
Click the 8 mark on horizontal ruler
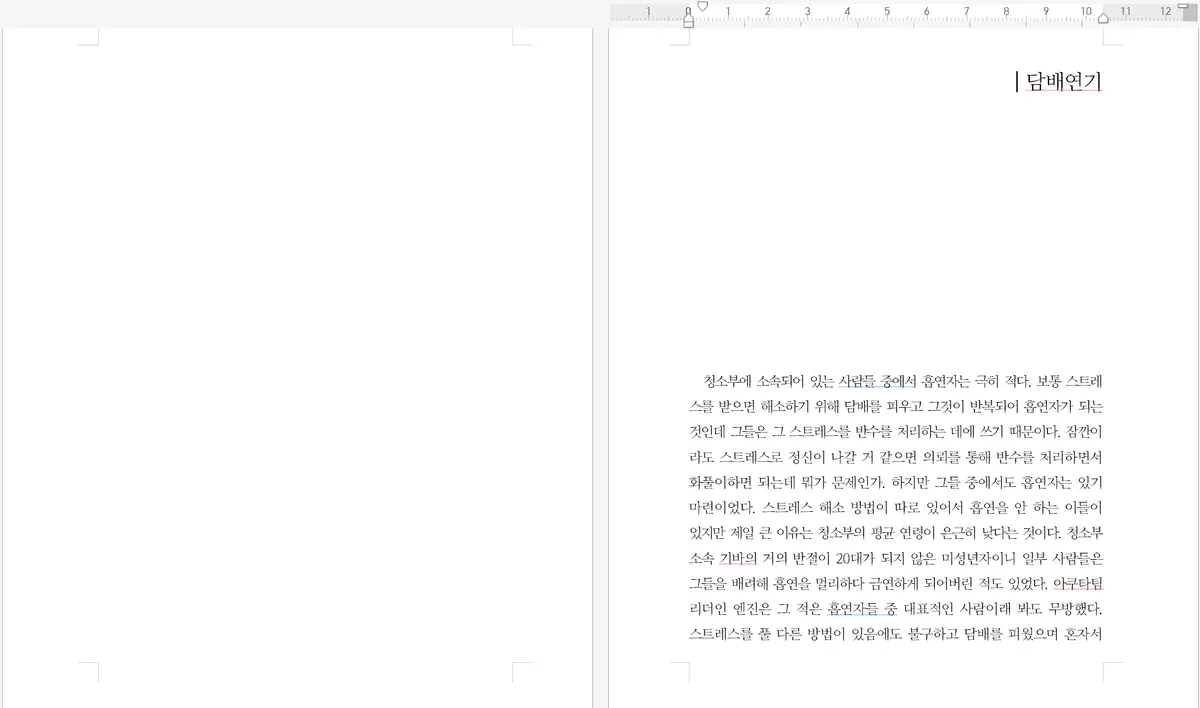click(1006, 12)
